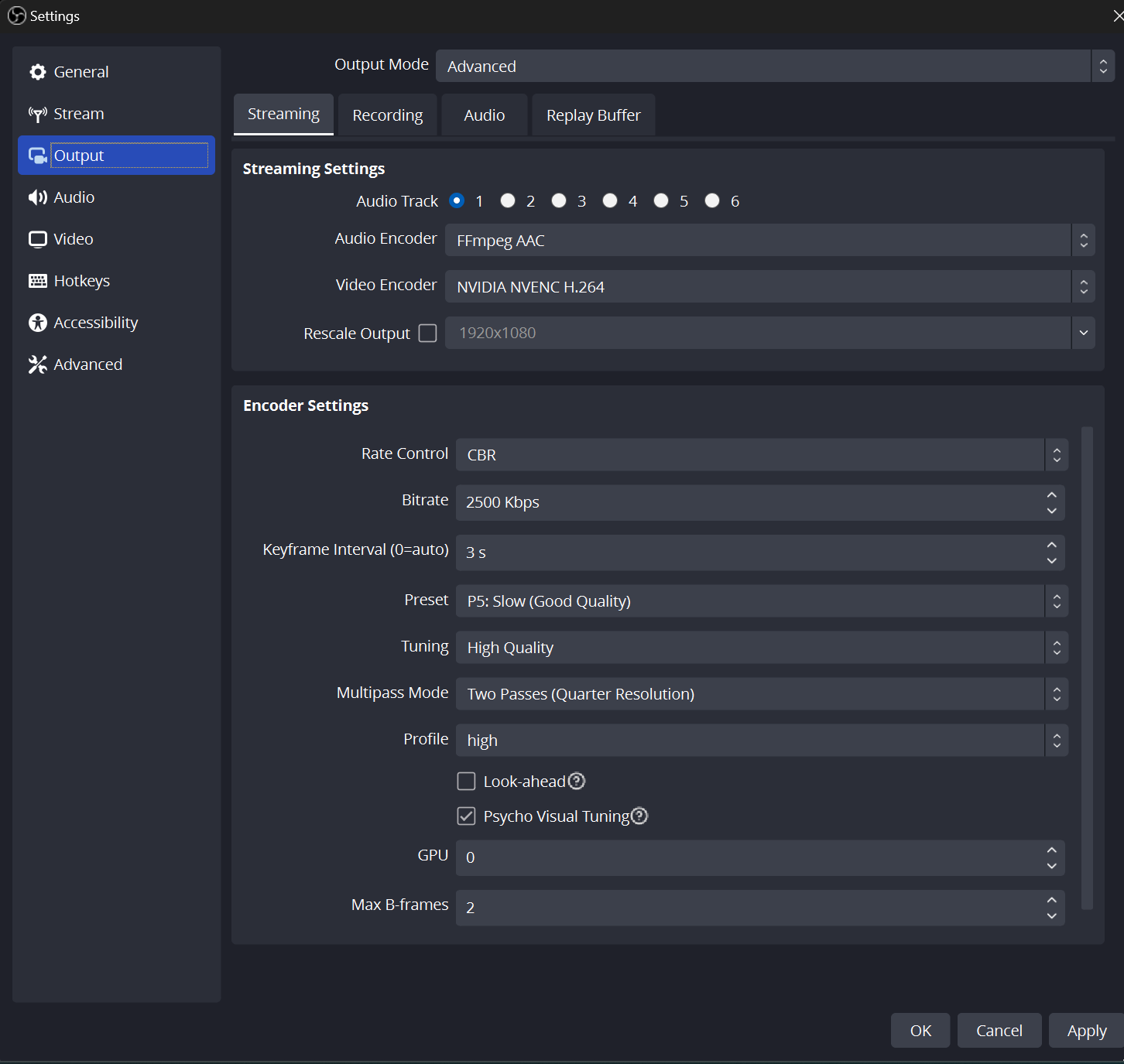Open the Output Mode dropdown
Image resolution: width=1124 pixels, height=1064 pixels.
[775, 66]
